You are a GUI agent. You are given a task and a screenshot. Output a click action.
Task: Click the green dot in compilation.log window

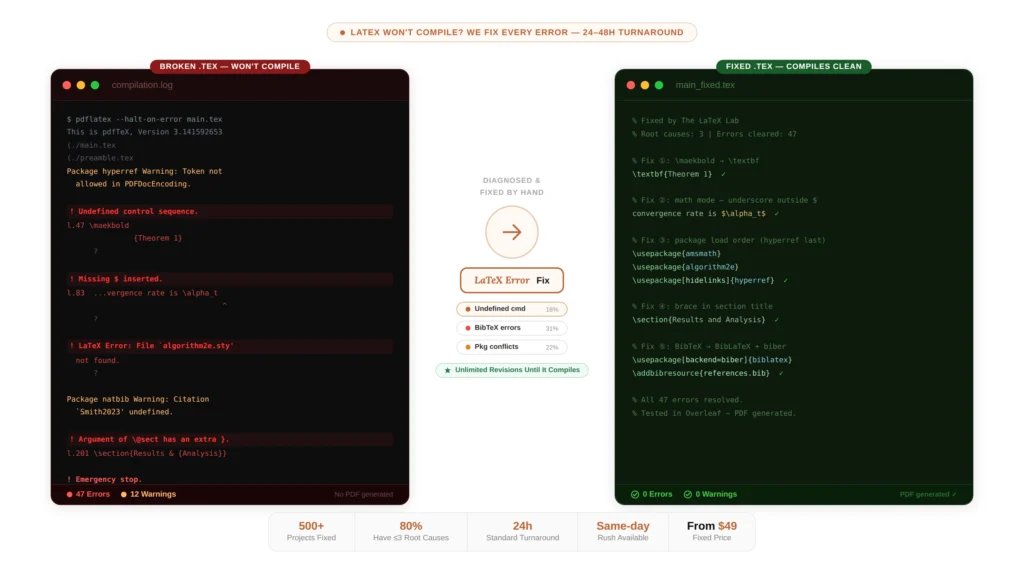coord(95,85)
